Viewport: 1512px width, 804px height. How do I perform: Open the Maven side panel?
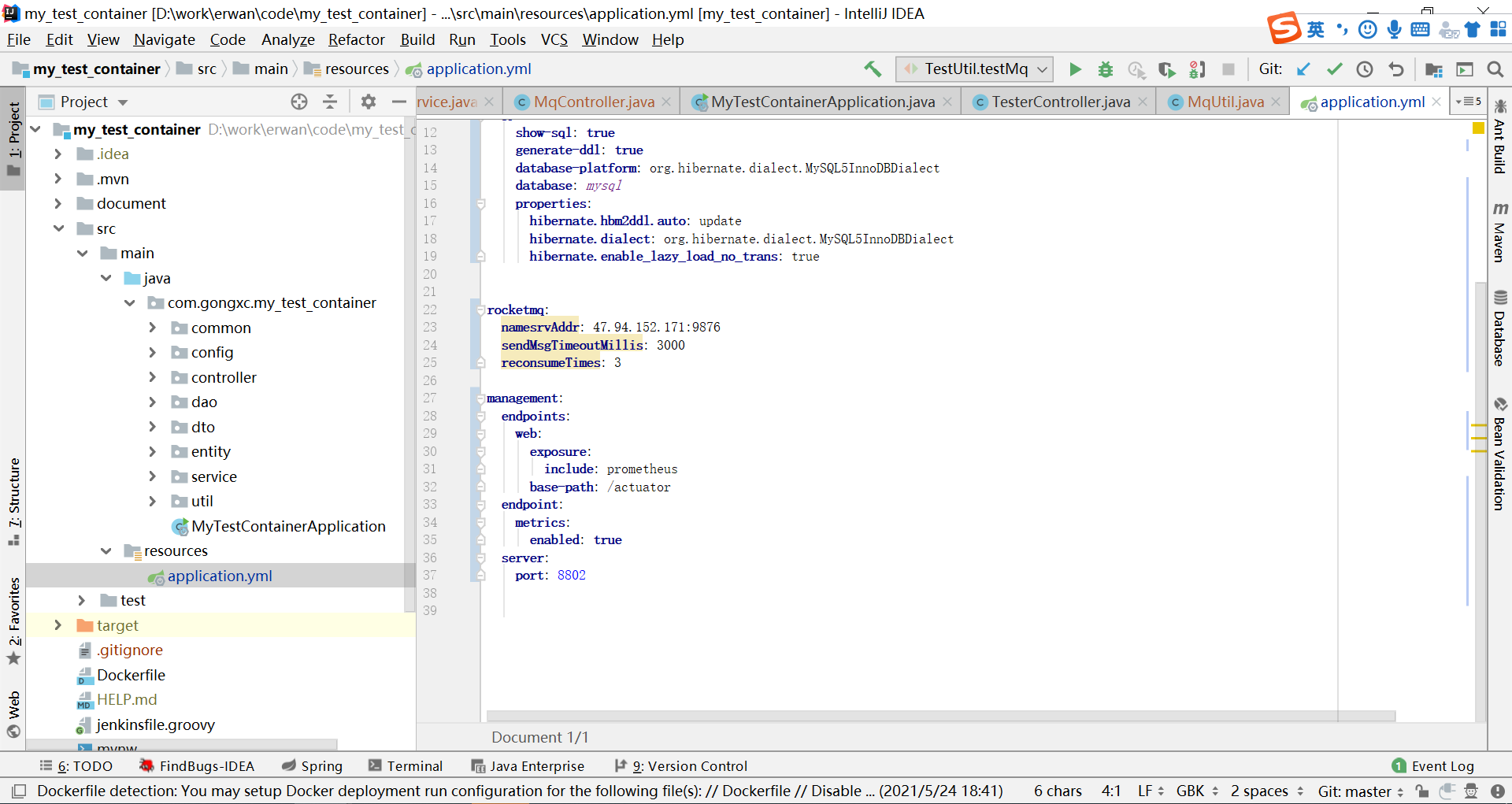pyautogui.click(x=1499, y=232)
